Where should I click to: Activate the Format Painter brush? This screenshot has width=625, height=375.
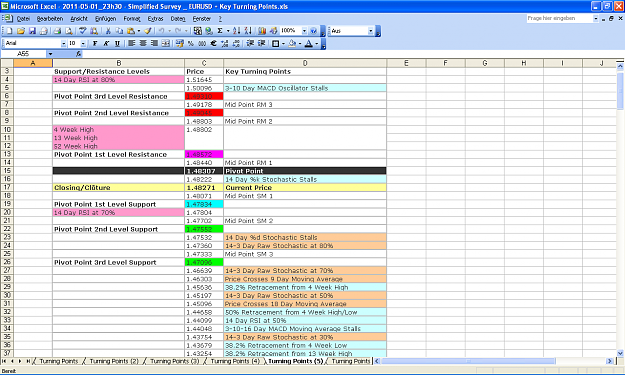pyautogui.click(x=147, y=31)
